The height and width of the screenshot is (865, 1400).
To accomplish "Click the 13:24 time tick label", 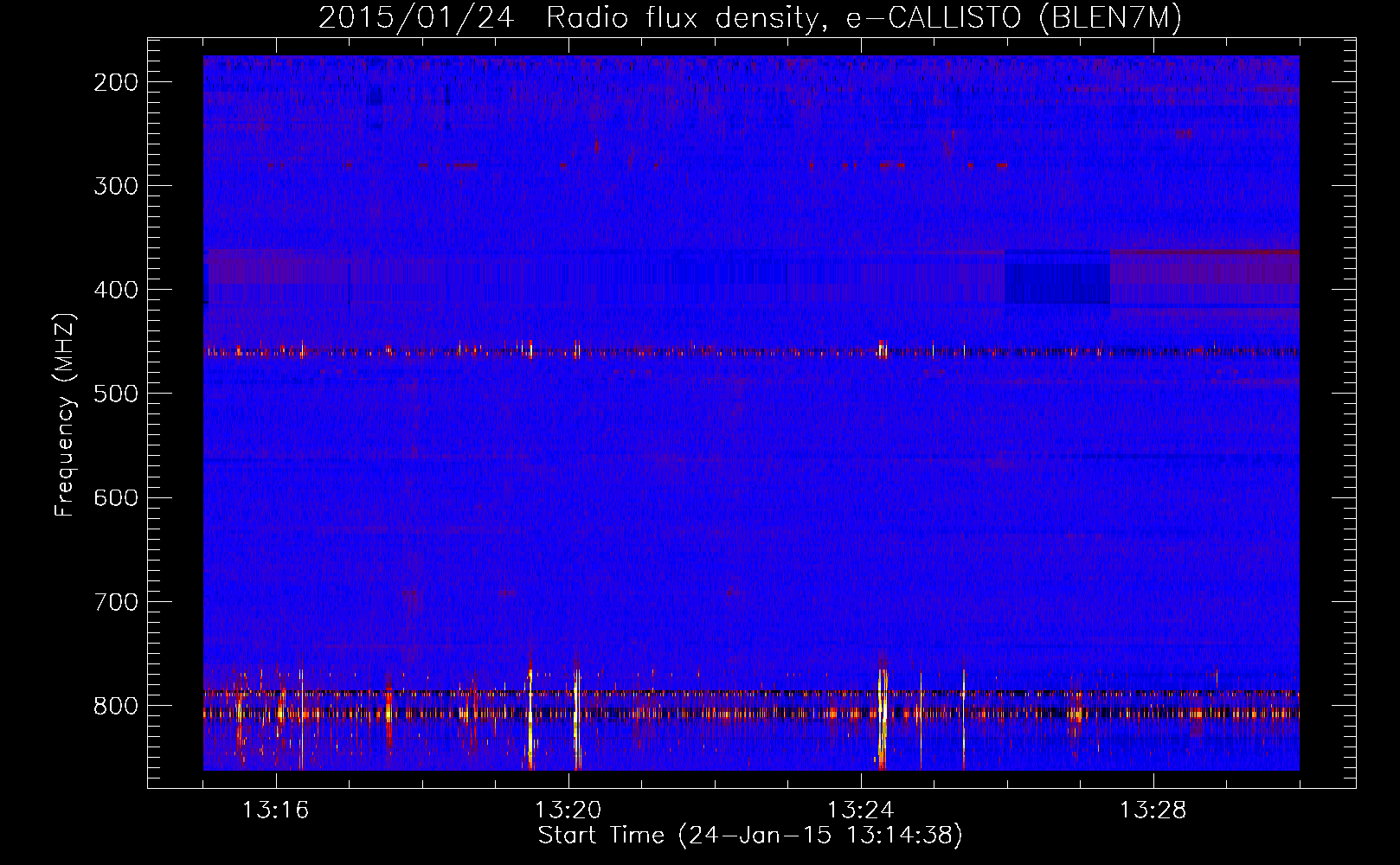I will pos(861,811).
